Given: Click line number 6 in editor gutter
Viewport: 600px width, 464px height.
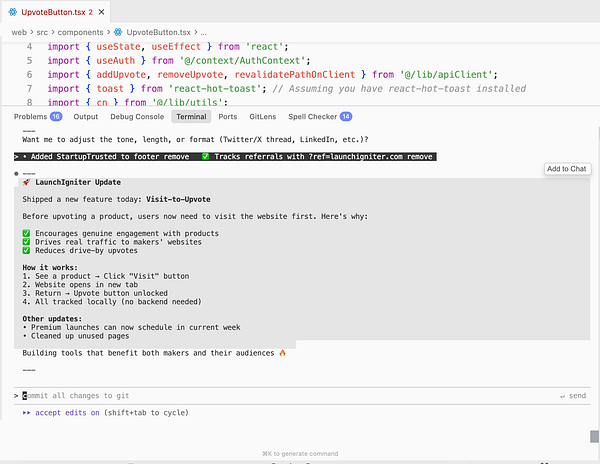Looking at the screenshot, I should click(29, 75).
